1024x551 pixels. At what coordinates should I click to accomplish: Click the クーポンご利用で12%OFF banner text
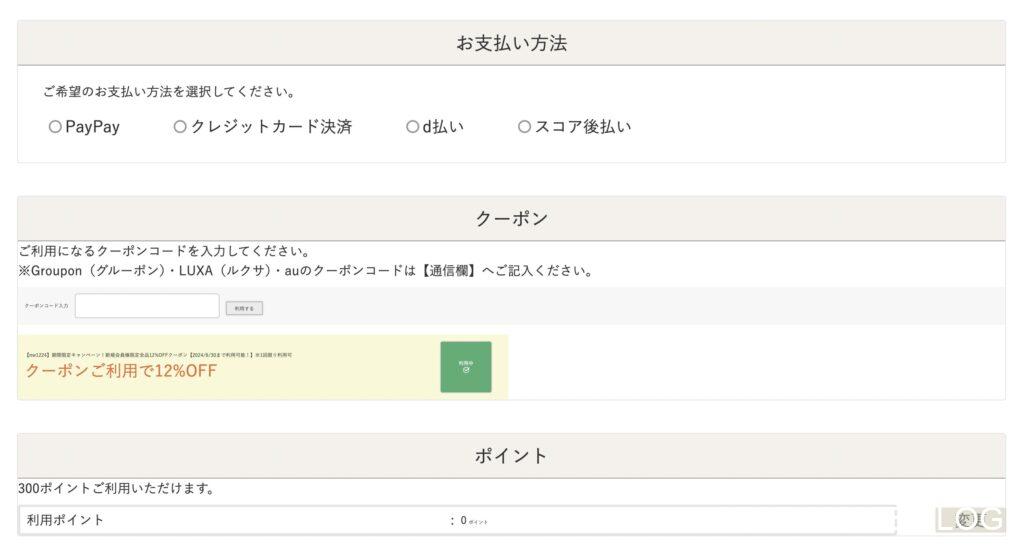pyautogui.click(x=121, y=372)
